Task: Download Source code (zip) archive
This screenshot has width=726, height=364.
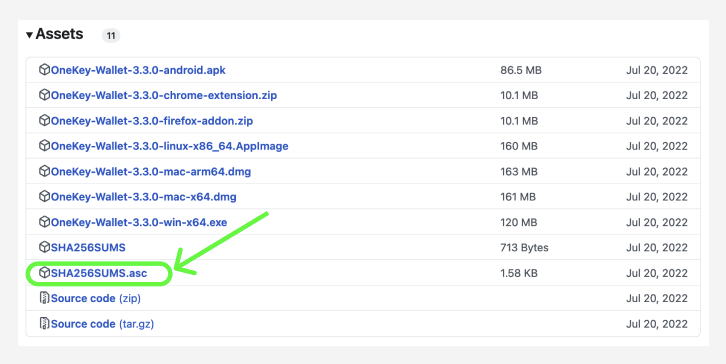Action: pyautogui.click(x=96, y=298)
